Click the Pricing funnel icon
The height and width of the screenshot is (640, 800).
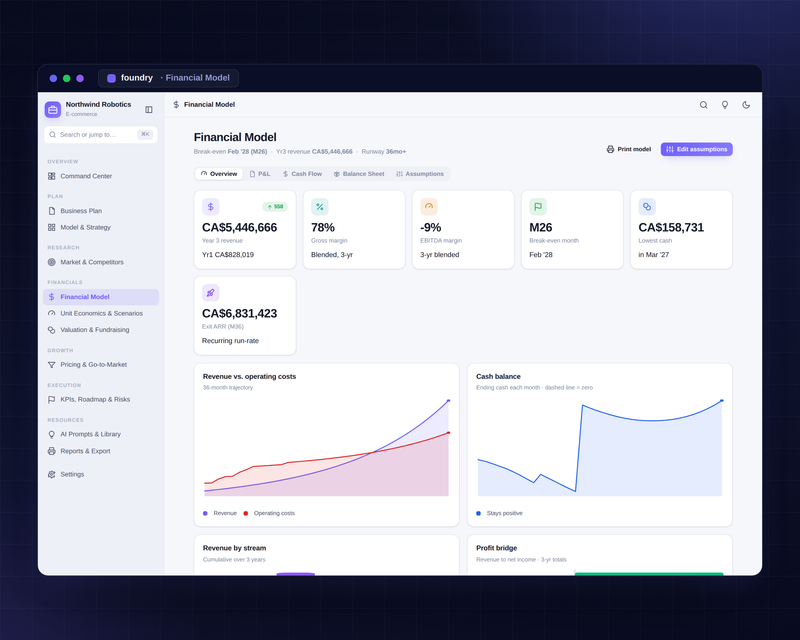tap(52, 364)
